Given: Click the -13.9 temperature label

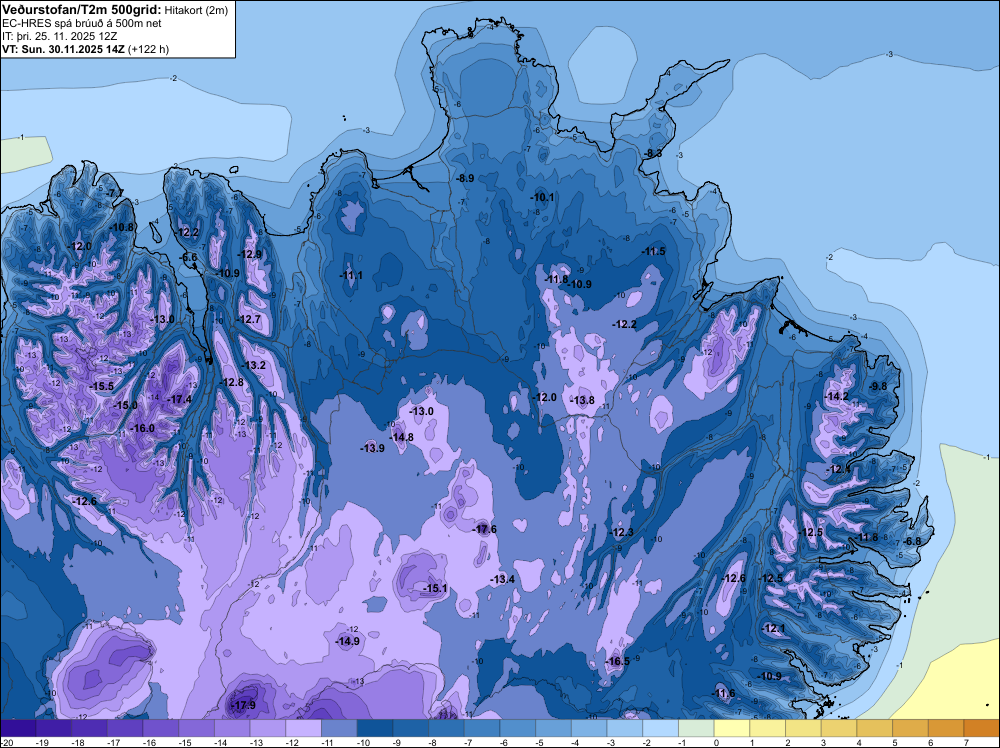Looking at the screenshot, I should pos(372,448).
